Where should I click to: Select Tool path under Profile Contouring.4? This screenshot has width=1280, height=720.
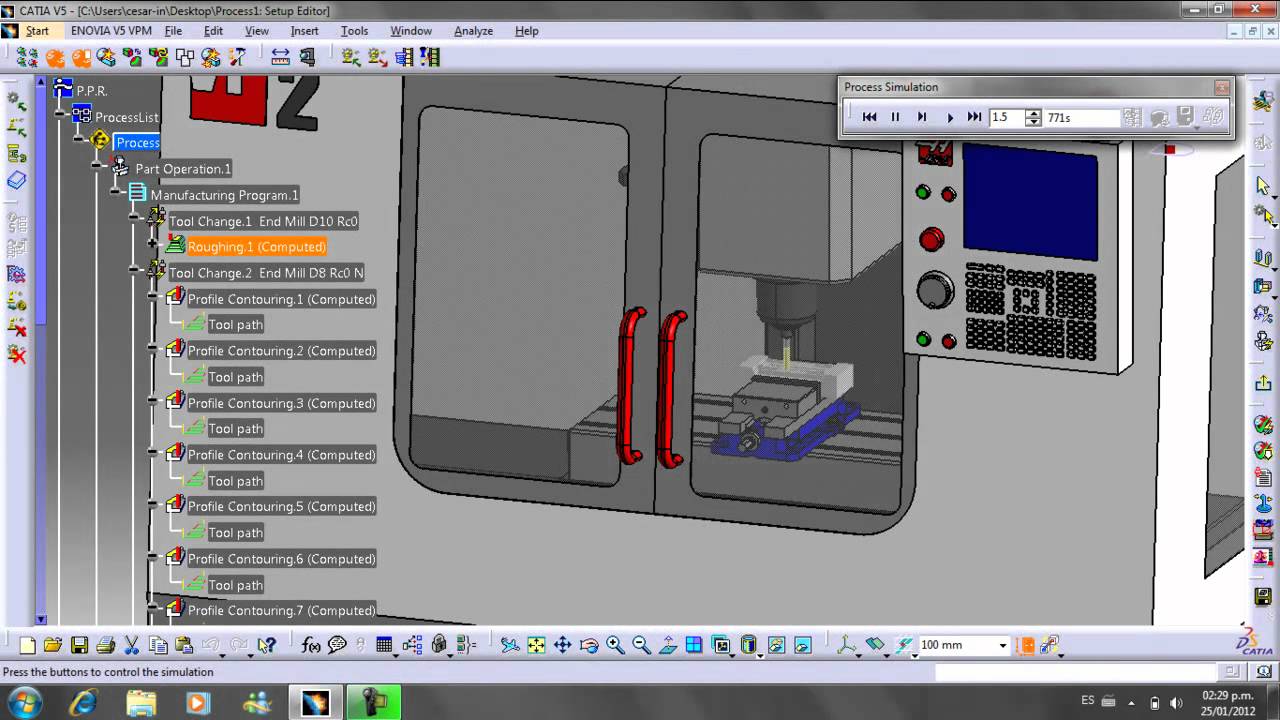(x=236, y=481)
